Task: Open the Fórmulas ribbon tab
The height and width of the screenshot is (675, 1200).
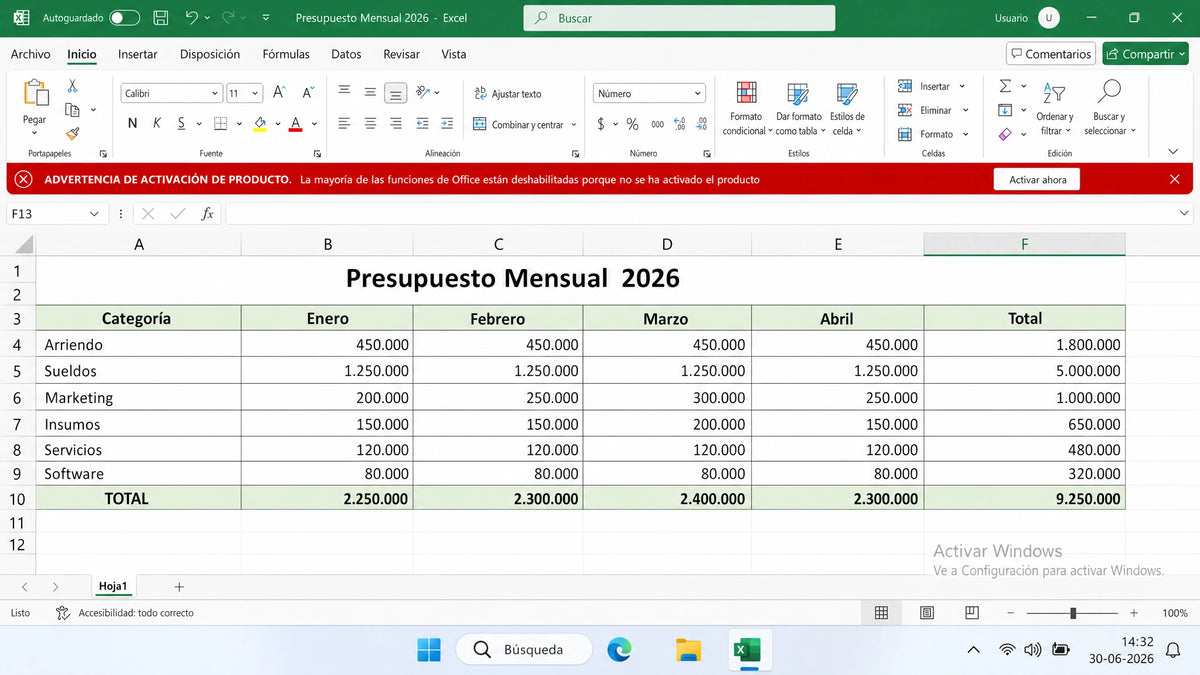Action: [x=286, y=54]
